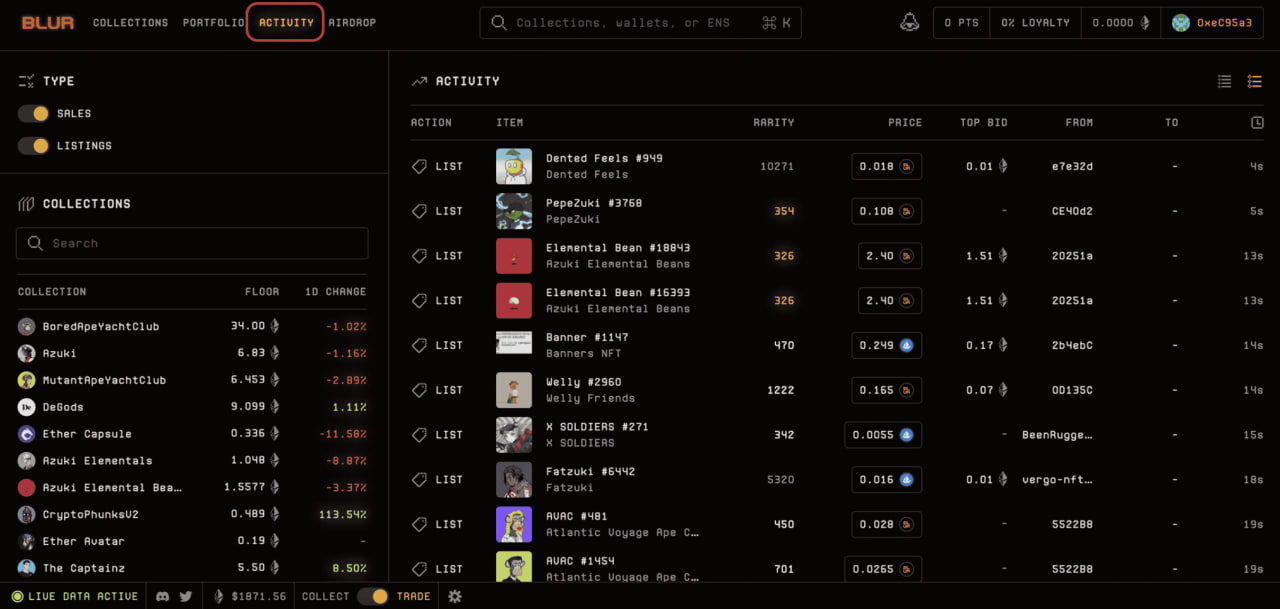Click the 0.018 price button on Dented Feels
1280x609 pixels.
tap(886, 166)
